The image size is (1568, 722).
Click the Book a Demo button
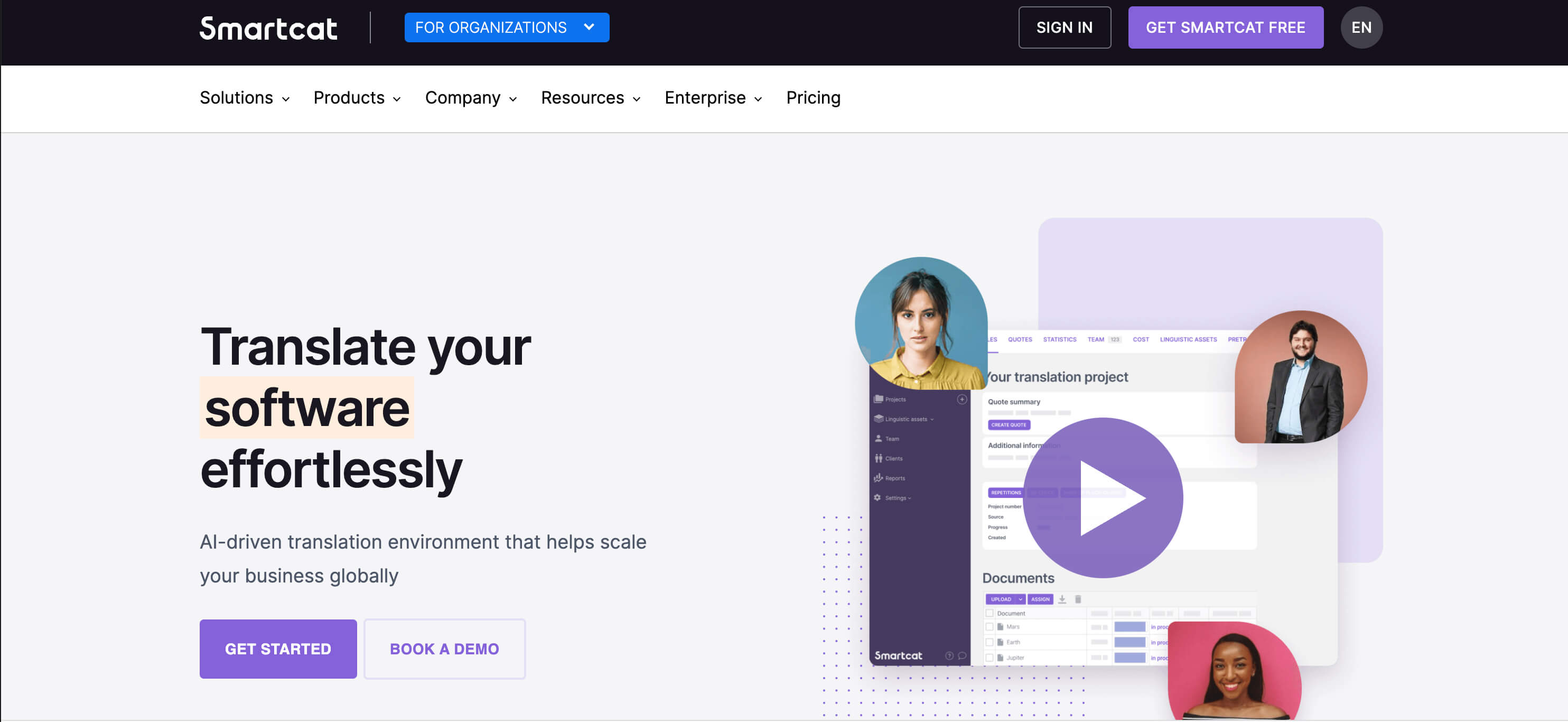click(444, 649)
